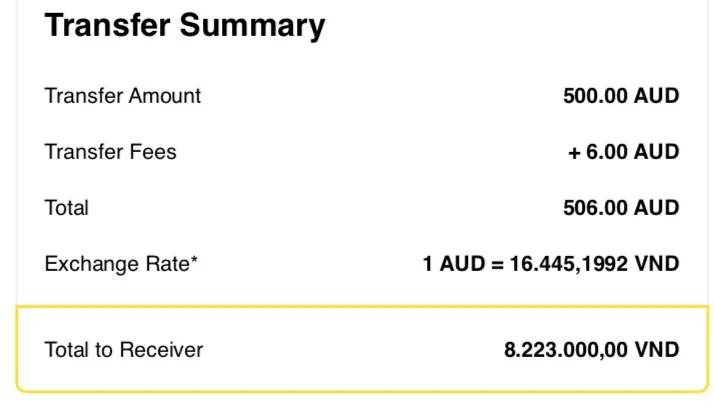The image size is (714, 407).
Task: Click the 16.445,1992 figure in the exchange rate
Action: [567, 264]
